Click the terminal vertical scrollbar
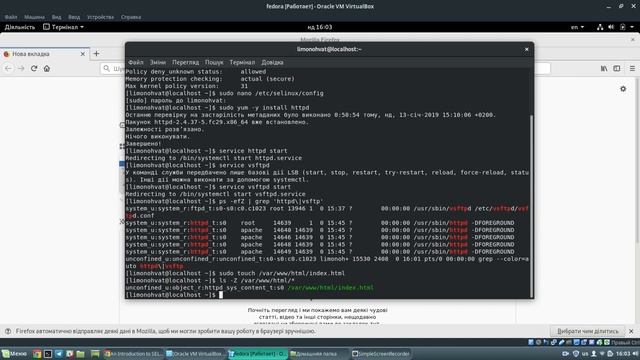Viewport: 640px width, 360px height. (x=531, y=205)
